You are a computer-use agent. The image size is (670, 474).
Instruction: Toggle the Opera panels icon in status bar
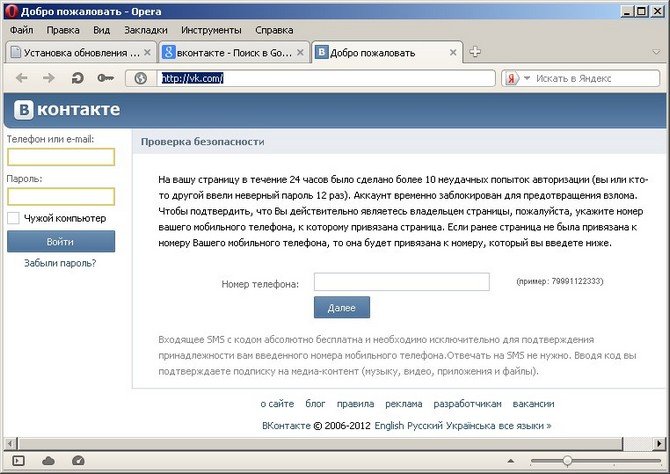click(x=18, y=460)
